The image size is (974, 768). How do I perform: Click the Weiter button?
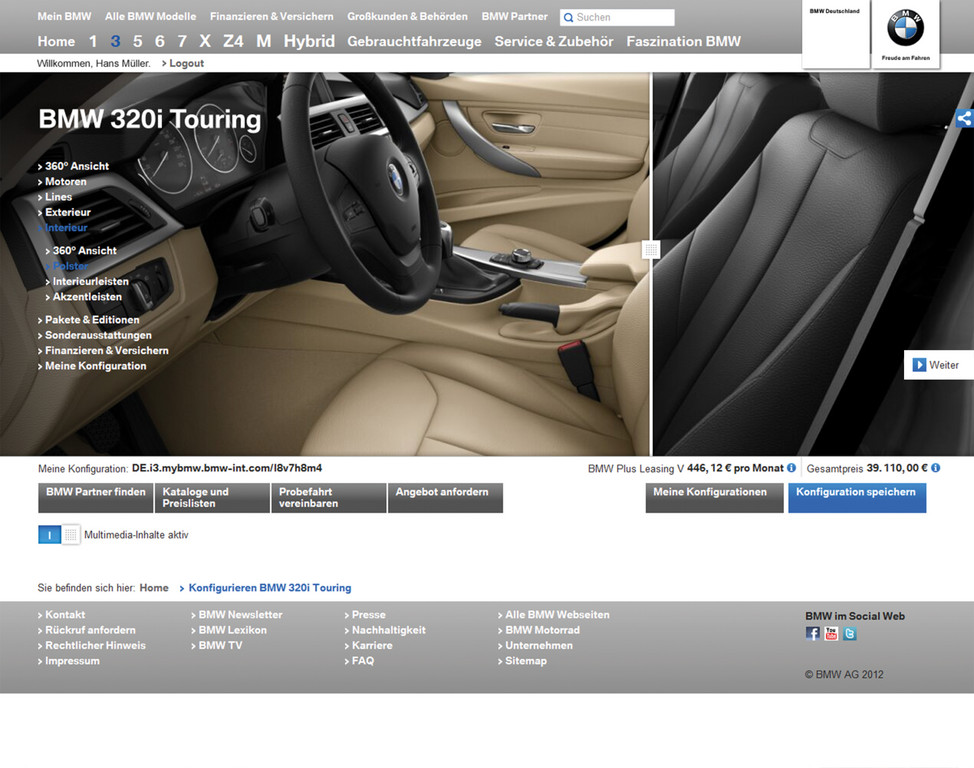pyautogui.click(x=939, y=365)
